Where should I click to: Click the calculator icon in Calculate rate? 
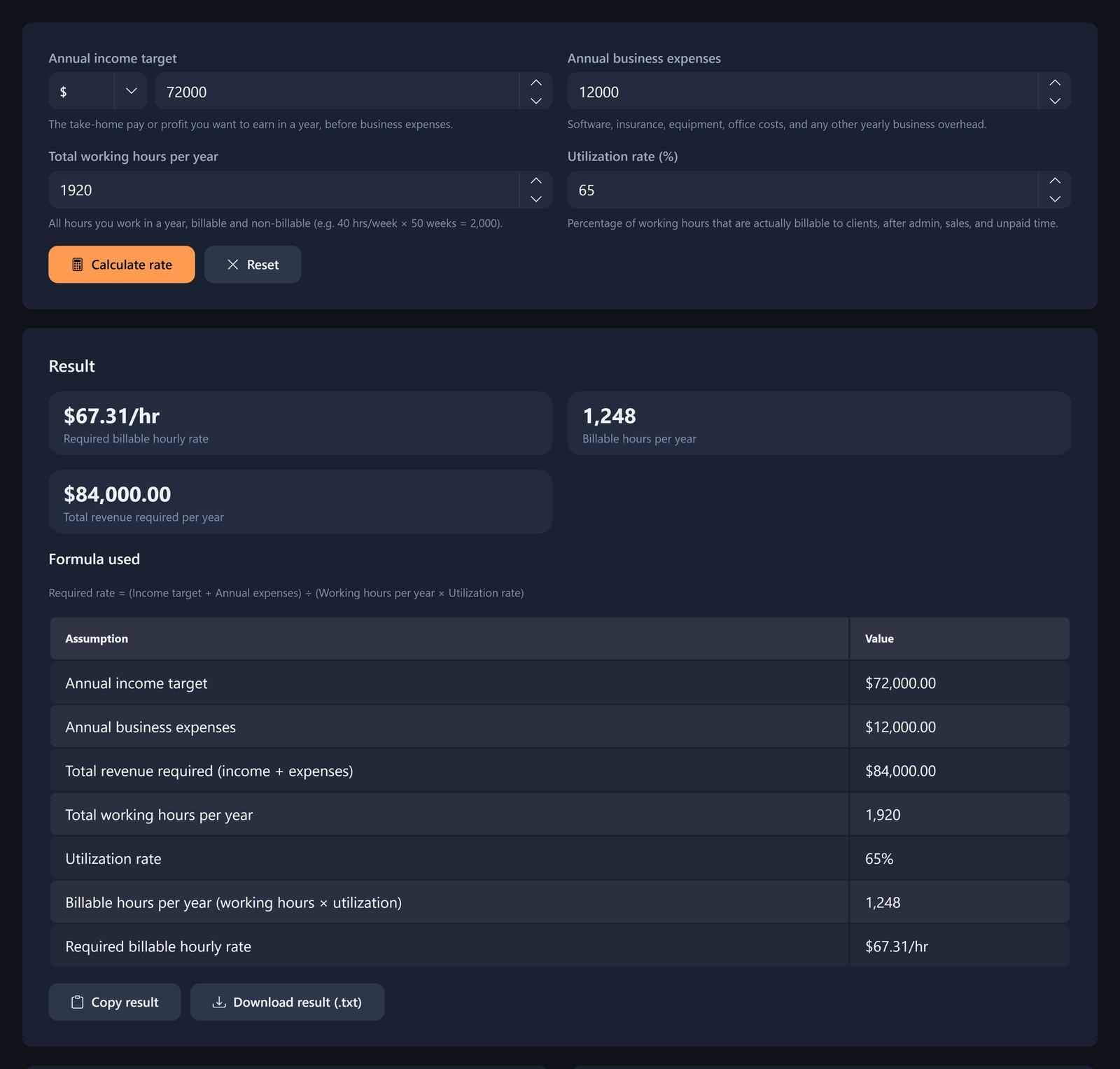tap(78, 265)
